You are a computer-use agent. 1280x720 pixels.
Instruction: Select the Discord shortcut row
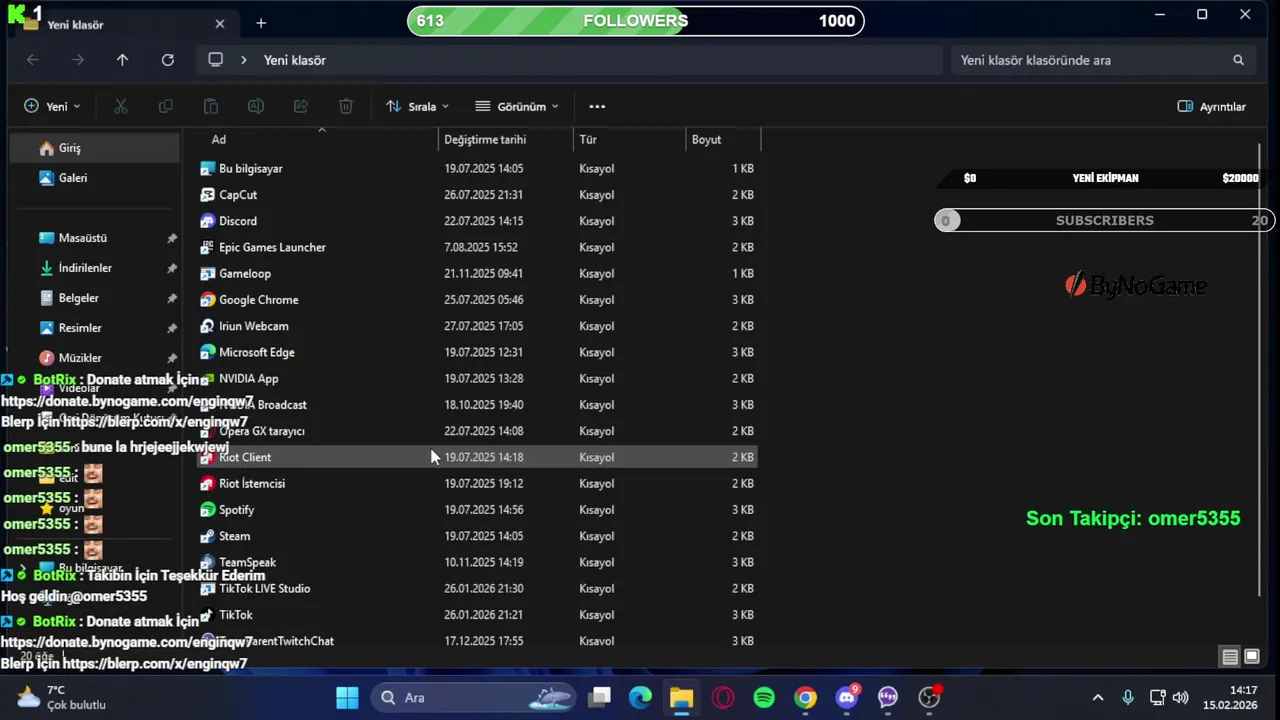[476, 221]
